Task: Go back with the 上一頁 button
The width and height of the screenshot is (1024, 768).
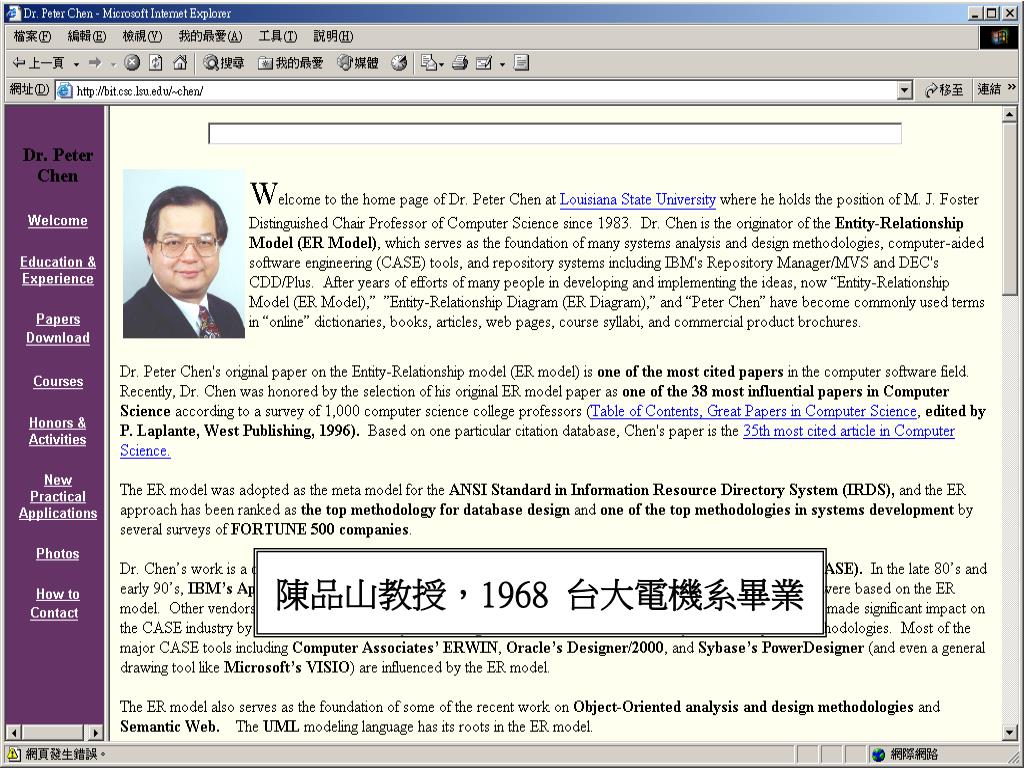Action: pos(39,63)
